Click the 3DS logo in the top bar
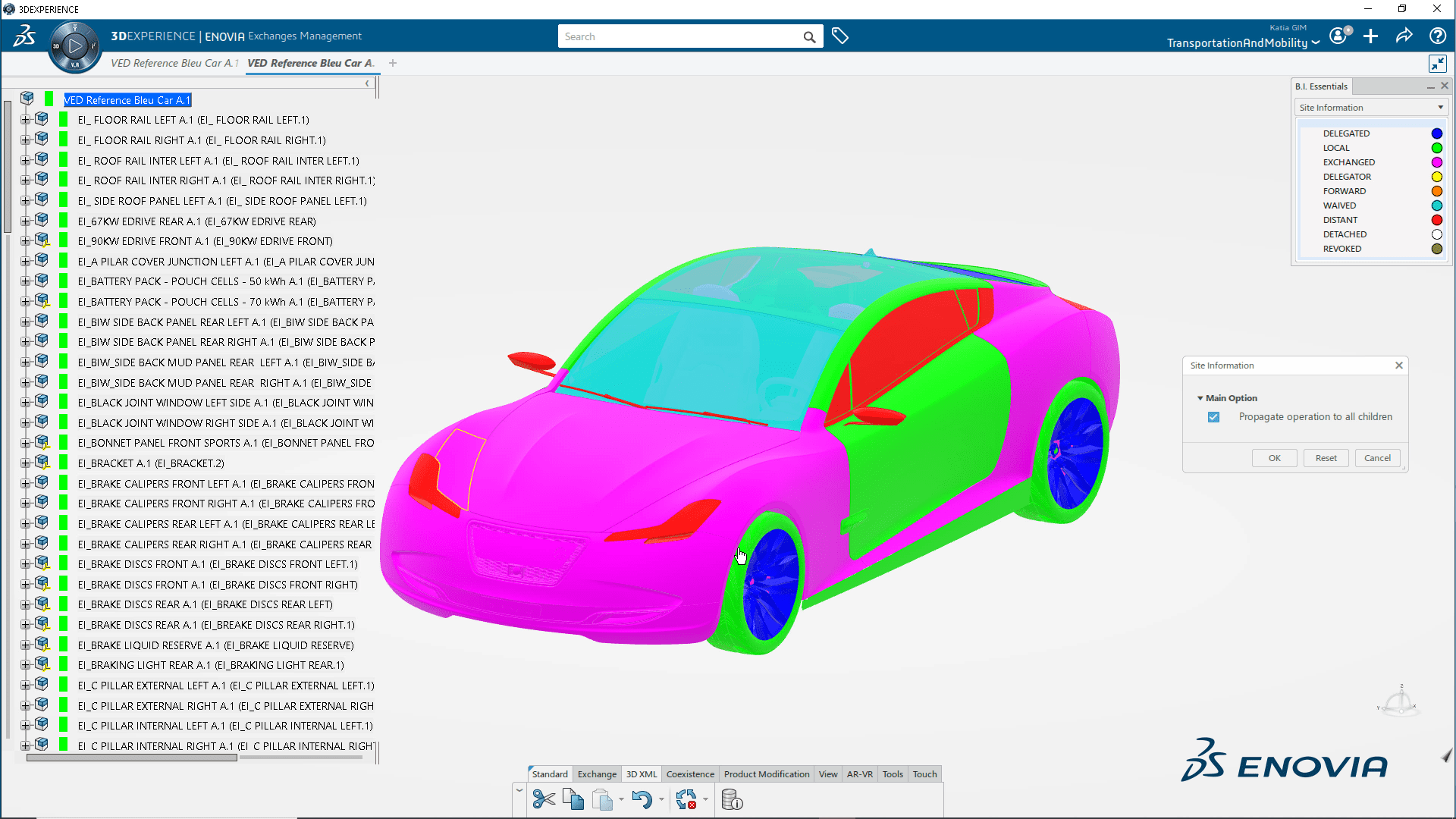 (24, 36)
